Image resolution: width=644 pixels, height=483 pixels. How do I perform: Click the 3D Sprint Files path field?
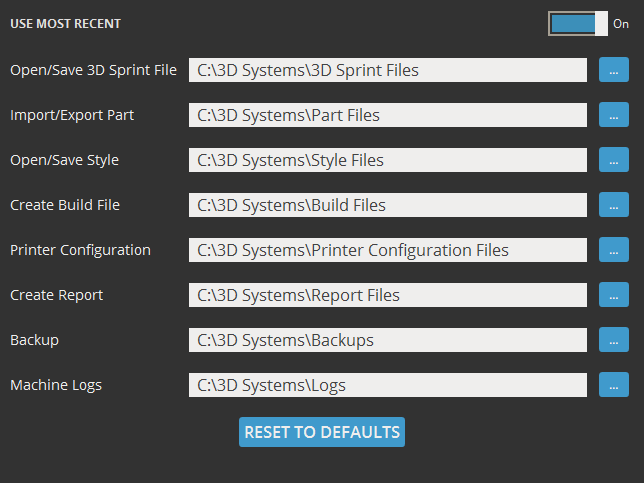point(387,70)
